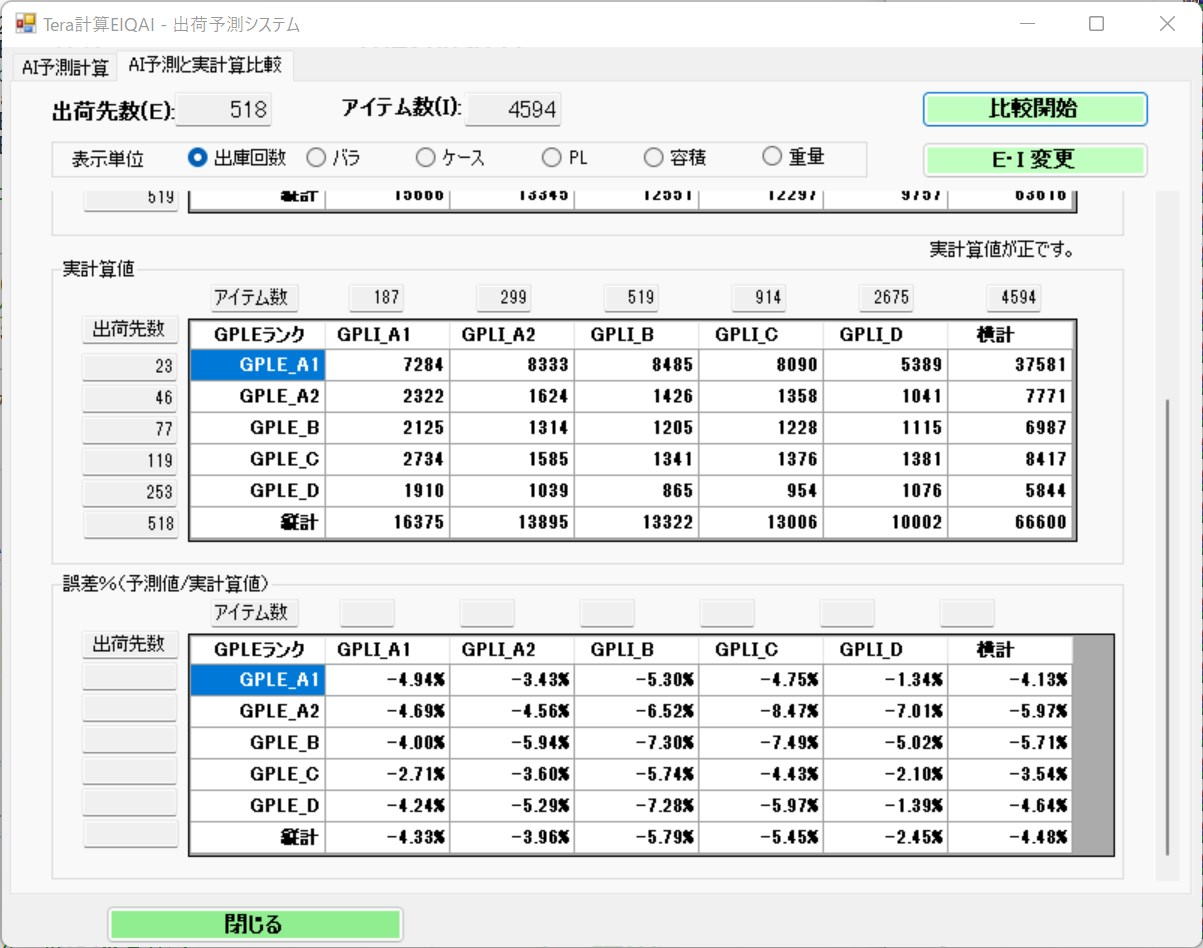Click the total cell showing 16375

pyautogui.click(x=387, y=522)
